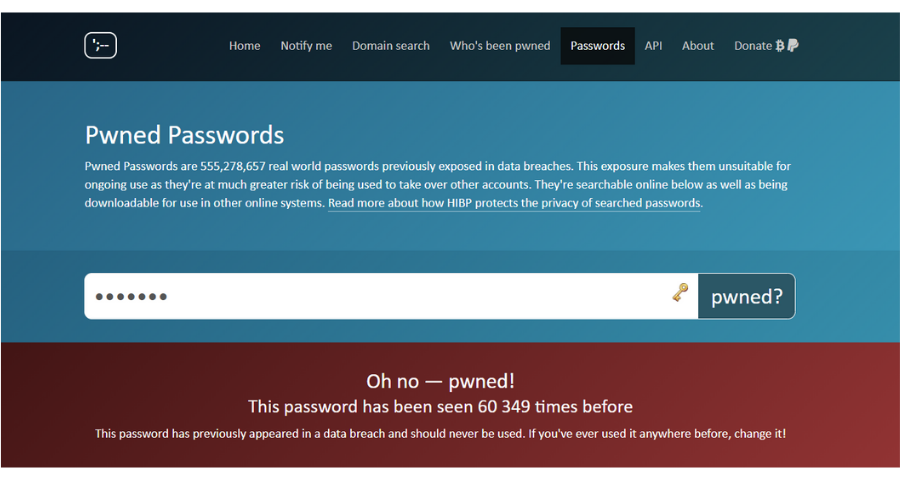Click the data breach warning sentence
The width and height of the screenshot is (900, 480).
(x=441, y=433)
